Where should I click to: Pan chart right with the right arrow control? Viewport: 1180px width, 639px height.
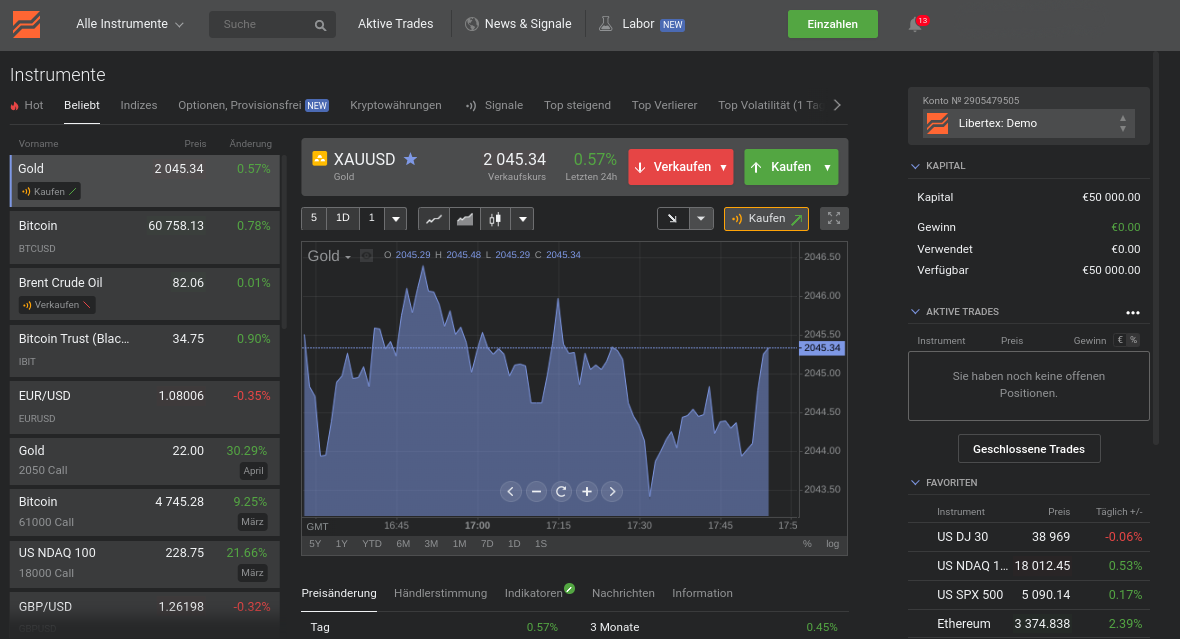[613, 491]
